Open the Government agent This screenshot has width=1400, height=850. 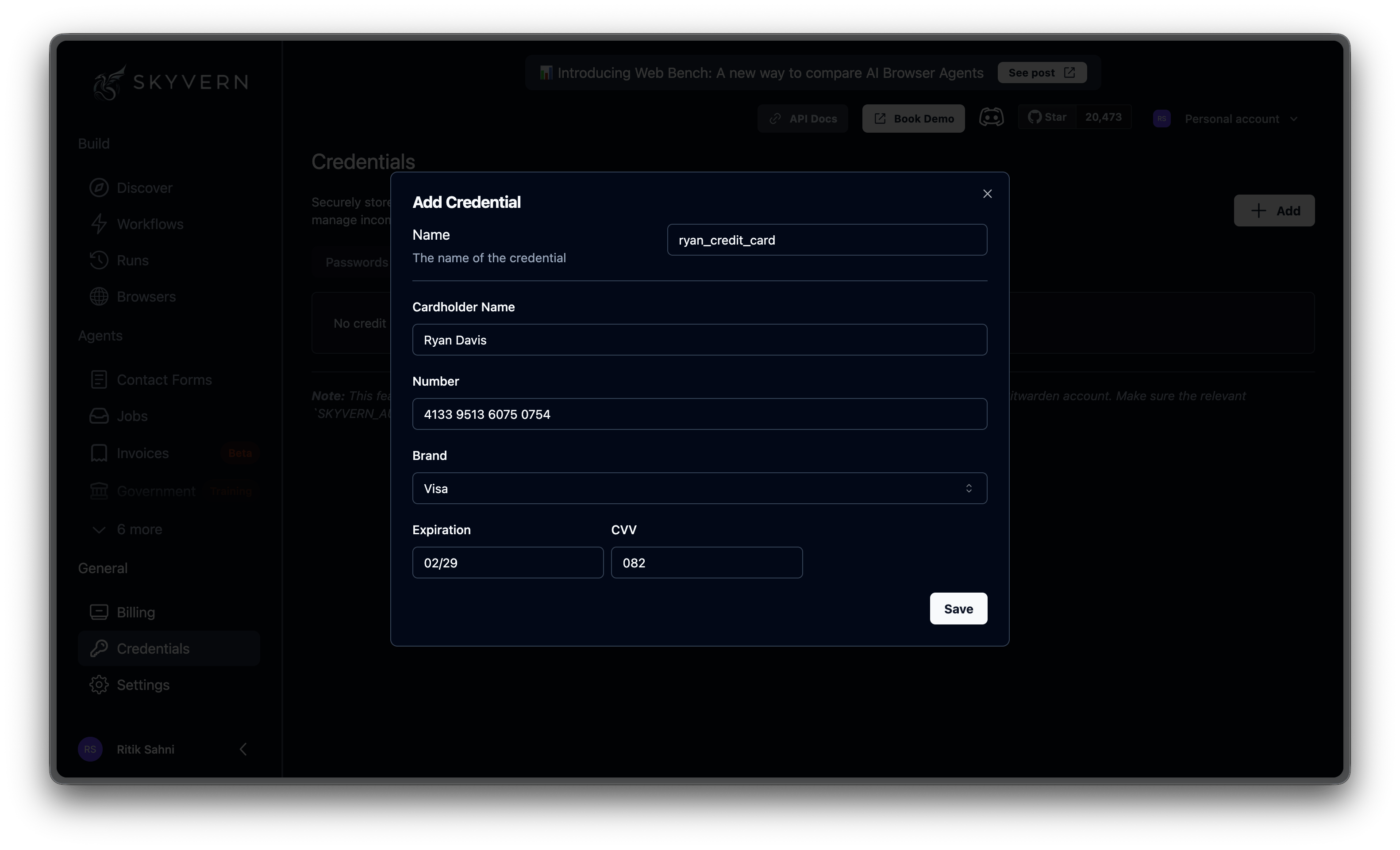point(168,490)
